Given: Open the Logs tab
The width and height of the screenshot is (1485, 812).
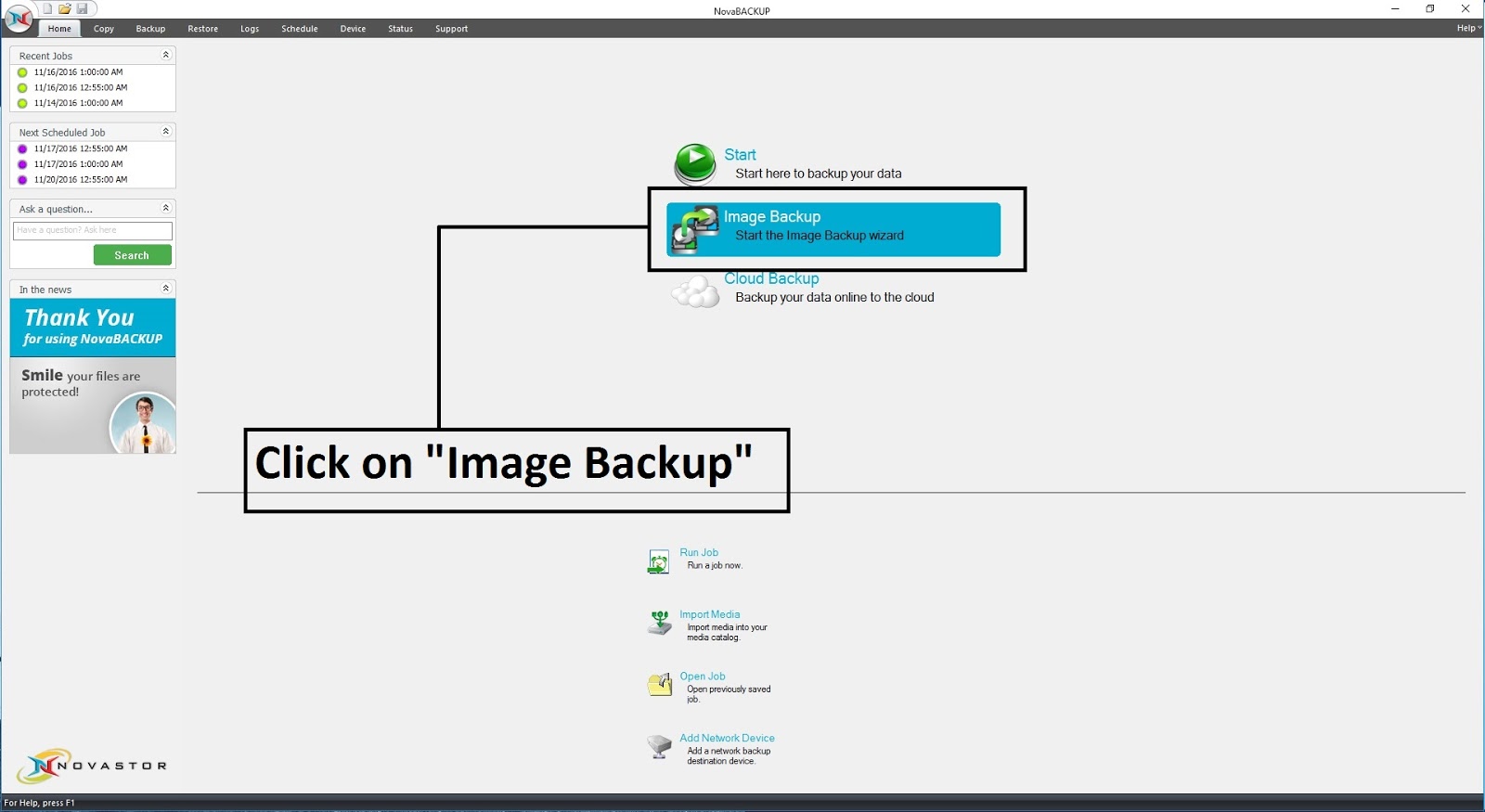Looking at the screenshot, I should pyautogui.click(x=250, y=29).
